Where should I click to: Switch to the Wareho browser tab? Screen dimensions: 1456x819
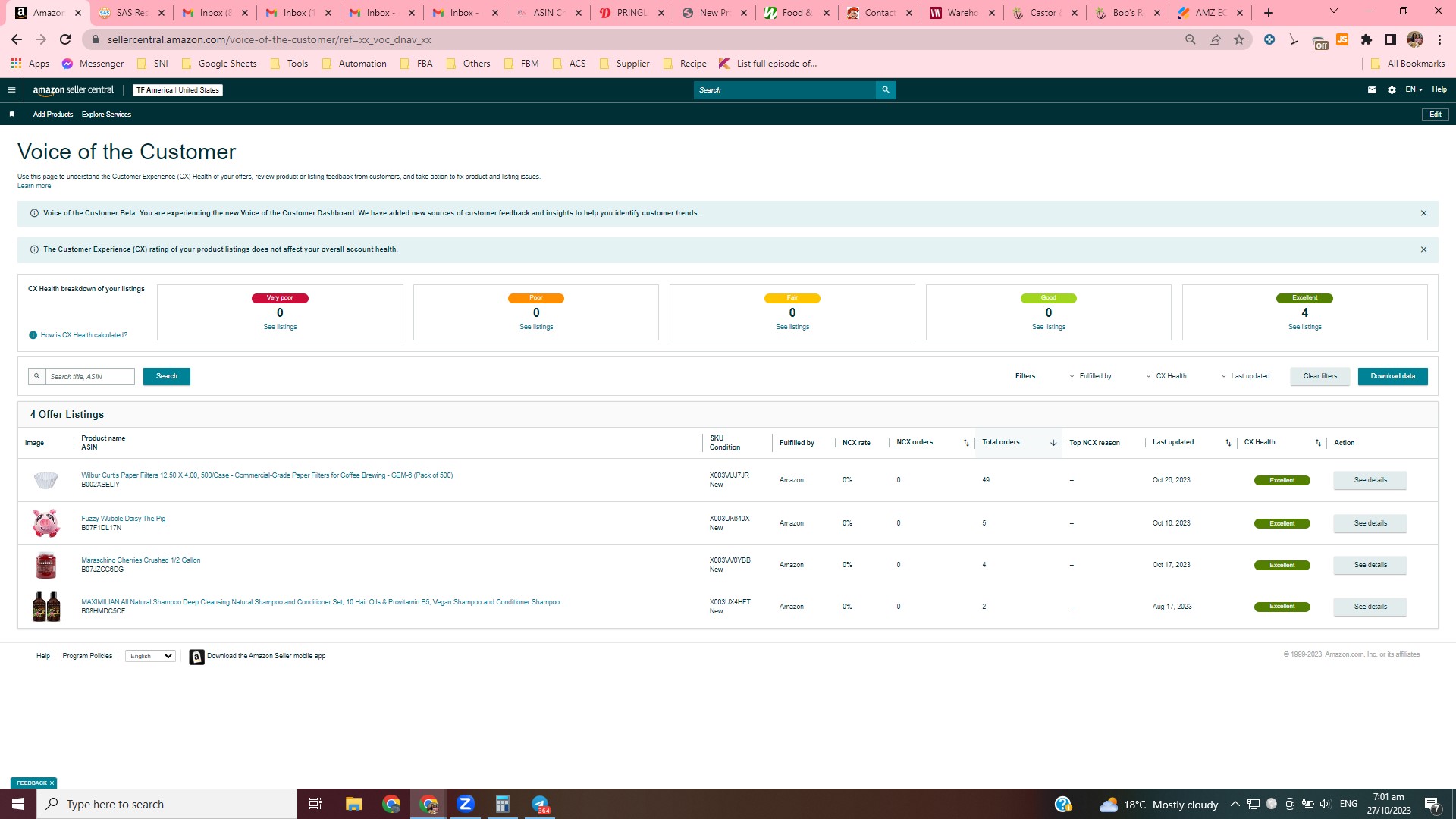(x=962, y=13)
